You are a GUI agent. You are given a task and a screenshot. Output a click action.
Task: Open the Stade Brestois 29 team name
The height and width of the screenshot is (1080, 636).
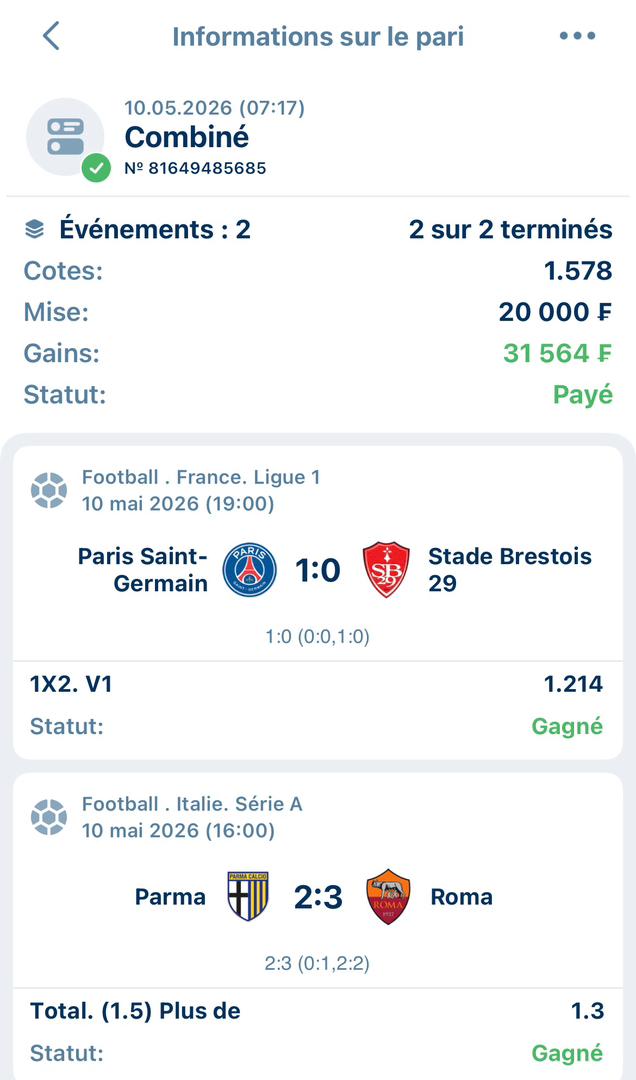click(510, 570)
